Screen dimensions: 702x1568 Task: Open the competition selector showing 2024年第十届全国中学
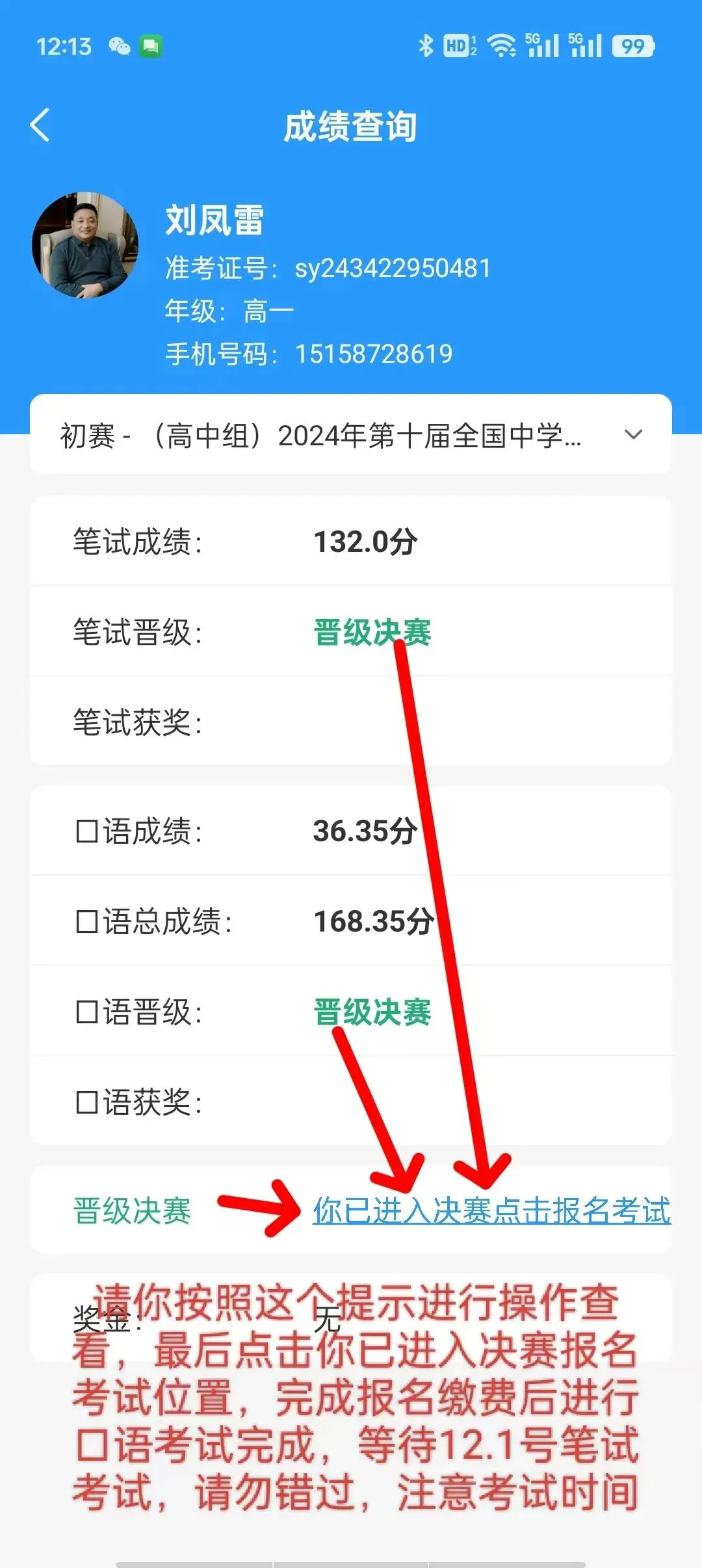coord(351,434)
